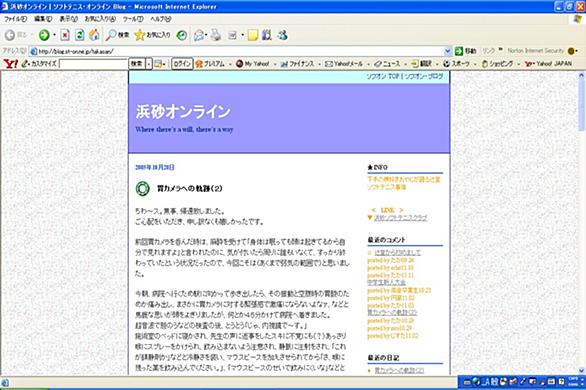The image size is (586, 390).
Task: Click the Stop loading icon
Action: click(x=65, y=35)
